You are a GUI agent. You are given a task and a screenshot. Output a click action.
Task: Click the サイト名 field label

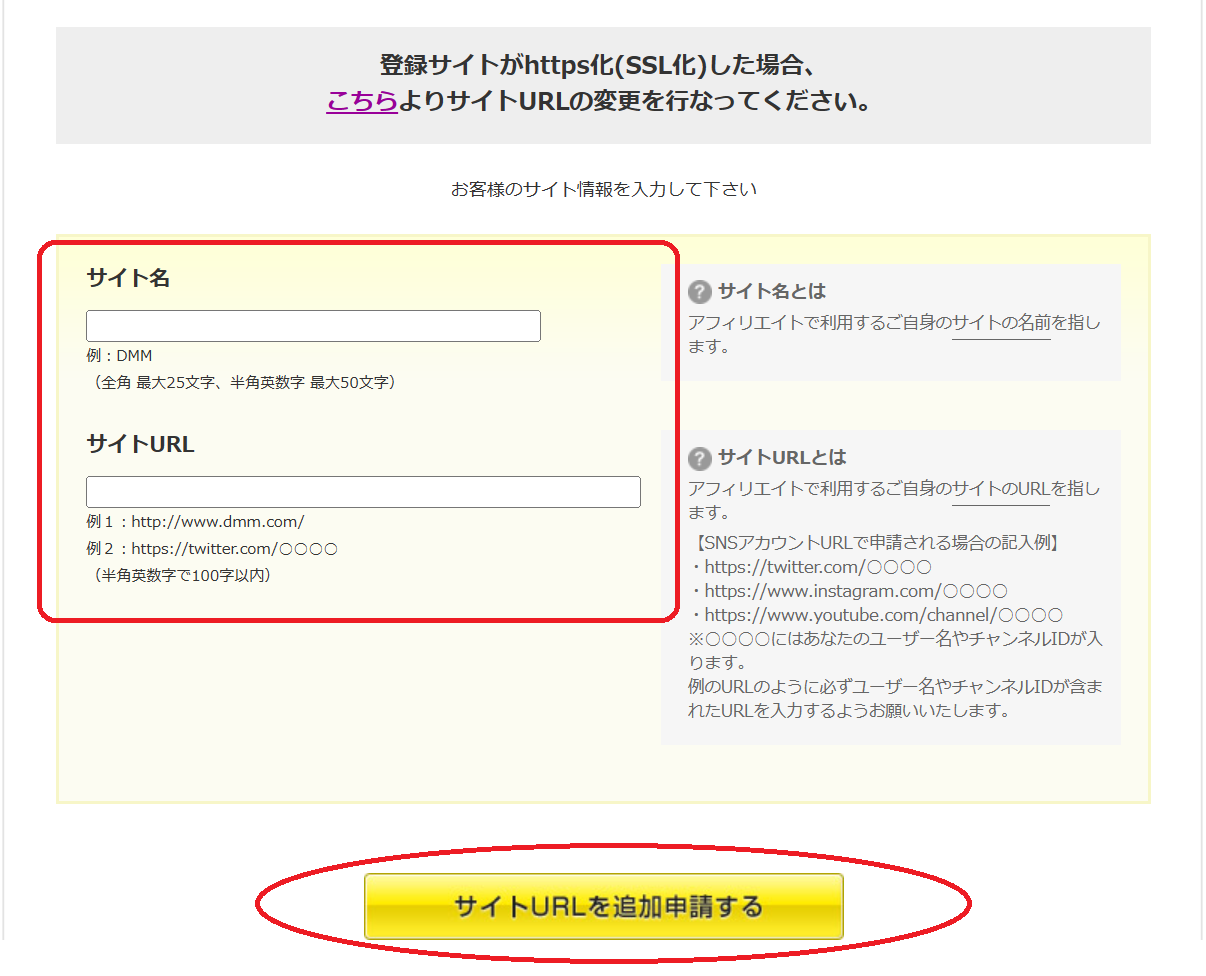click(x=128, y=279)
